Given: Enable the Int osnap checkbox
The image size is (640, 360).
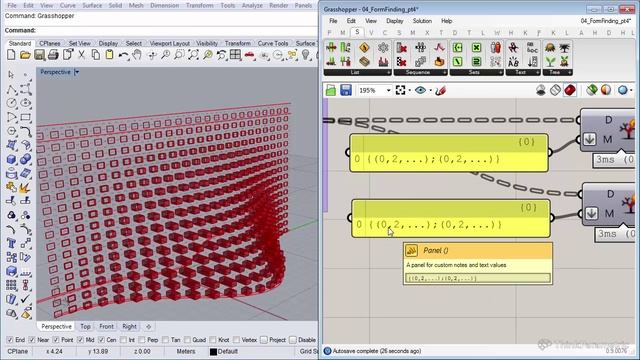Looking at the screenshot, I should pyautogui.click(x=123, y=340).
